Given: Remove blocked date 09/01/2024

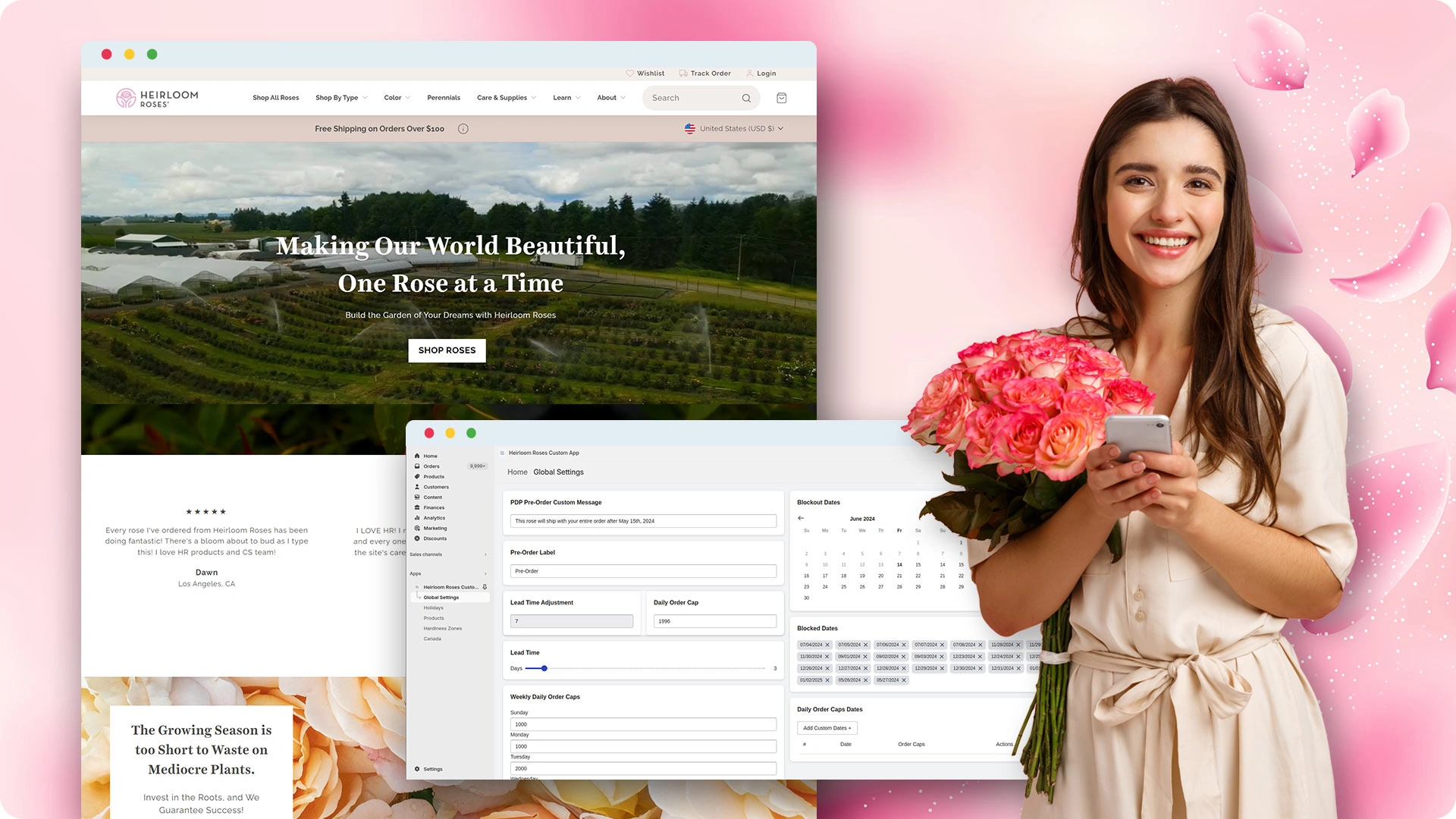Looking at the screenshot, I should (865, 657).
